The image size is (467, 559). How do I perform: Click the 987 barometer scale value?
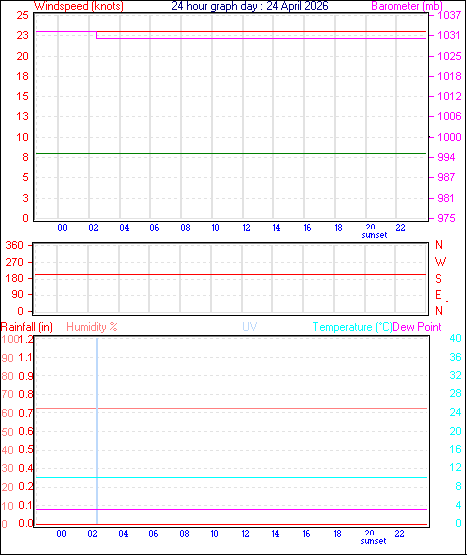pos(446,177)
